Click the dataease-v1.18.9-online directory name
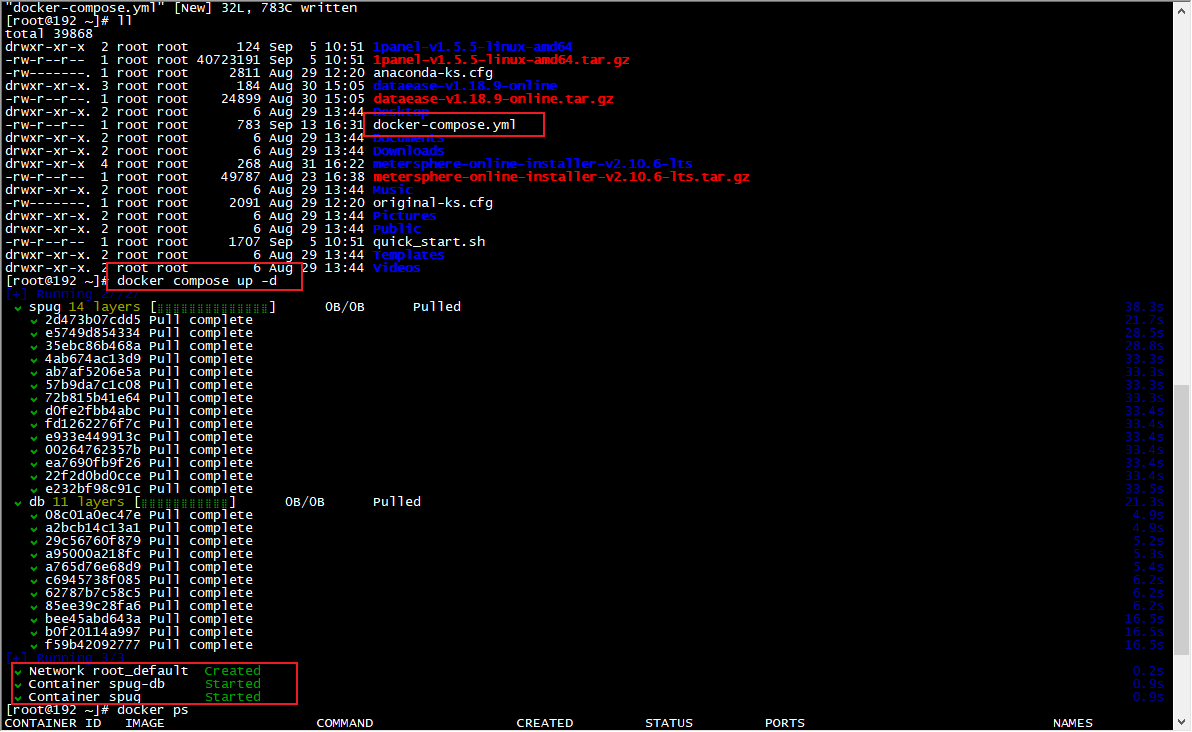 464,86
